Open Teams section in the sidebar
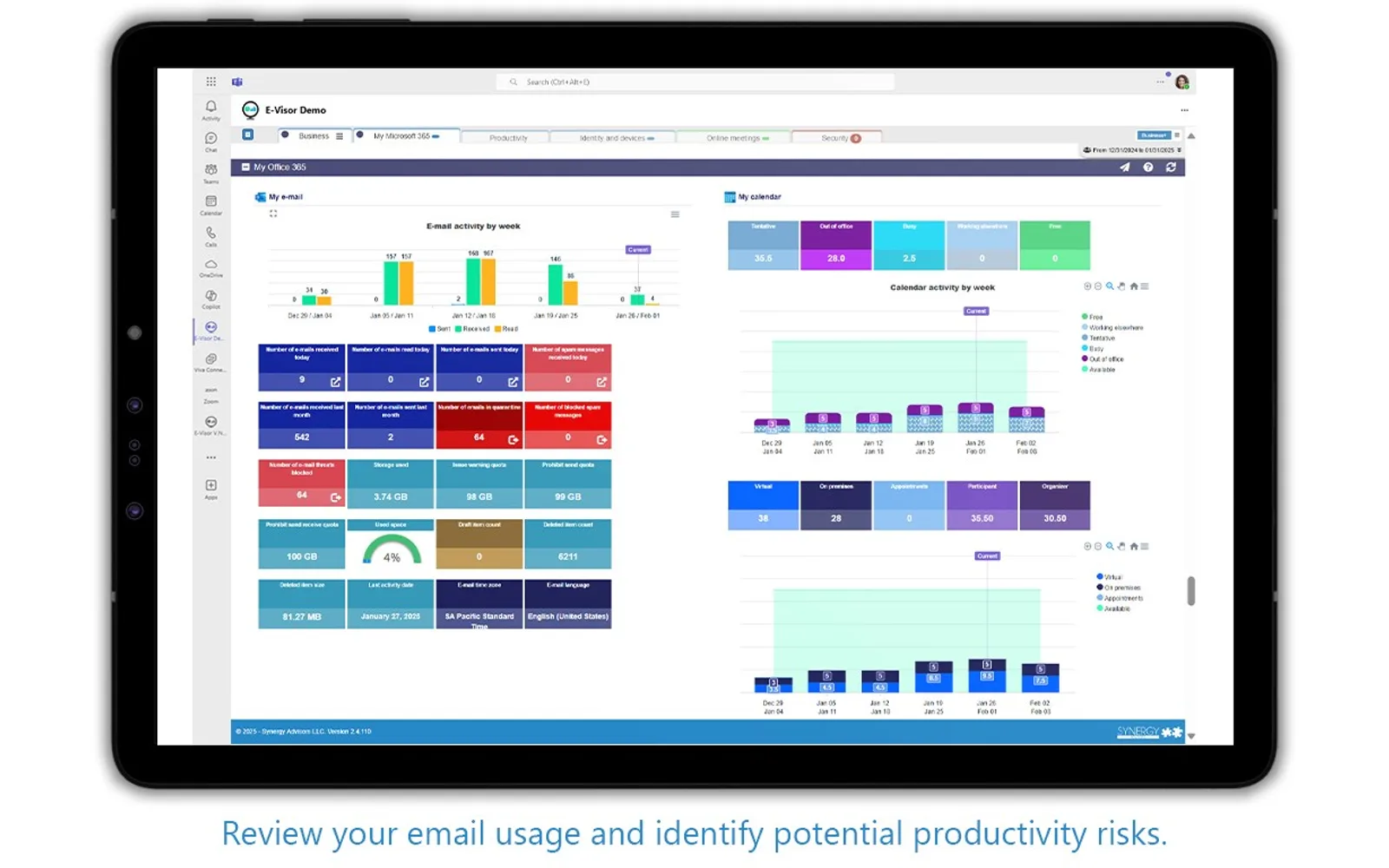 (211, 174)
